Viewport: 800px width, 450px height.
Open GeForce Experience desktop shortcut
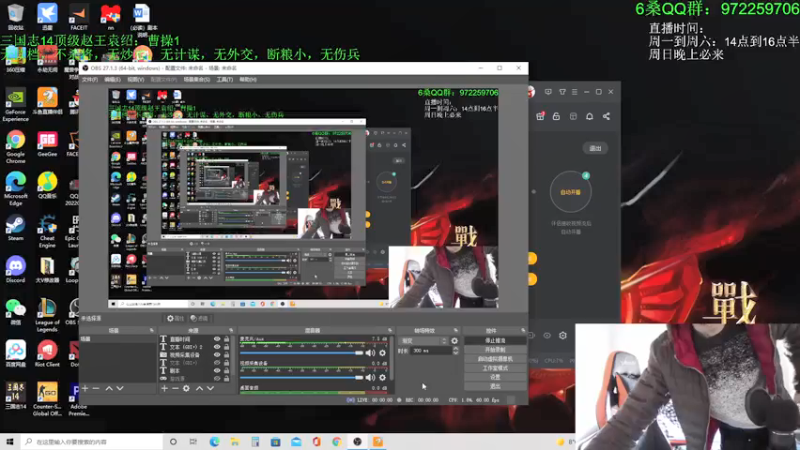point(15,105)
